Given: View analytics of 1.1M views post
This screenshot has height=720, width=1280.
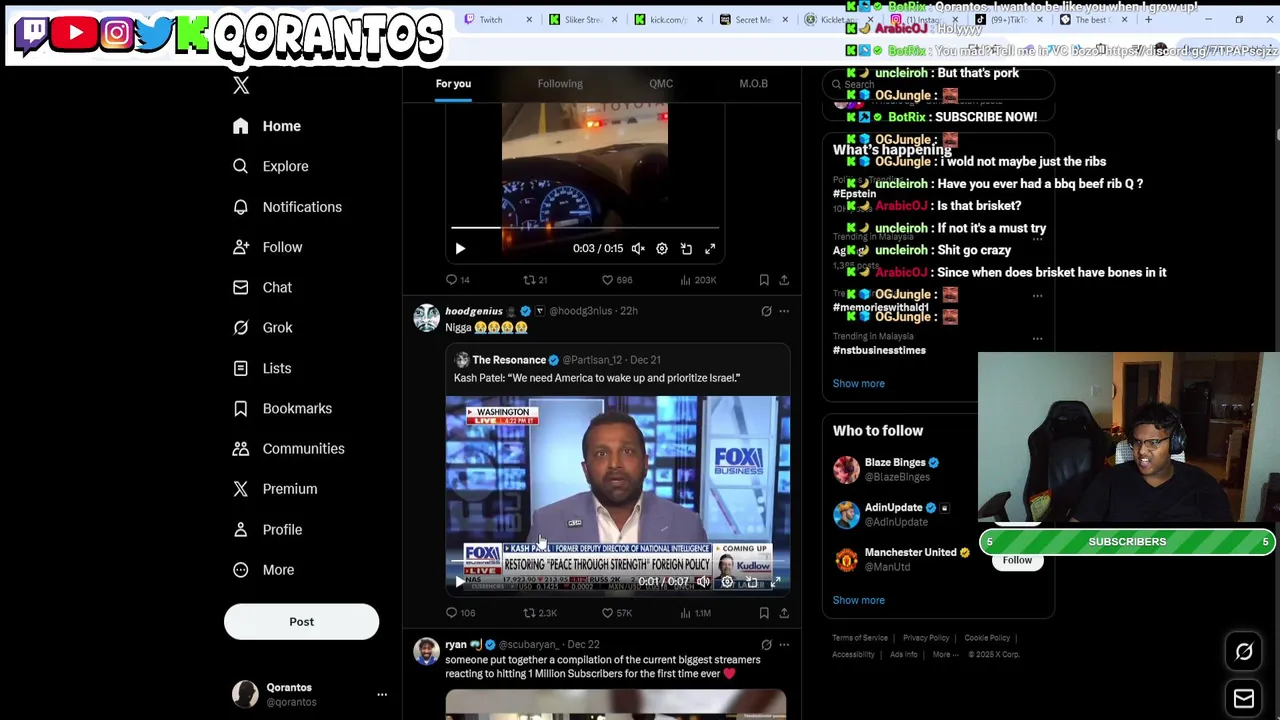Looking at the screenshot, I should (696, 613).
